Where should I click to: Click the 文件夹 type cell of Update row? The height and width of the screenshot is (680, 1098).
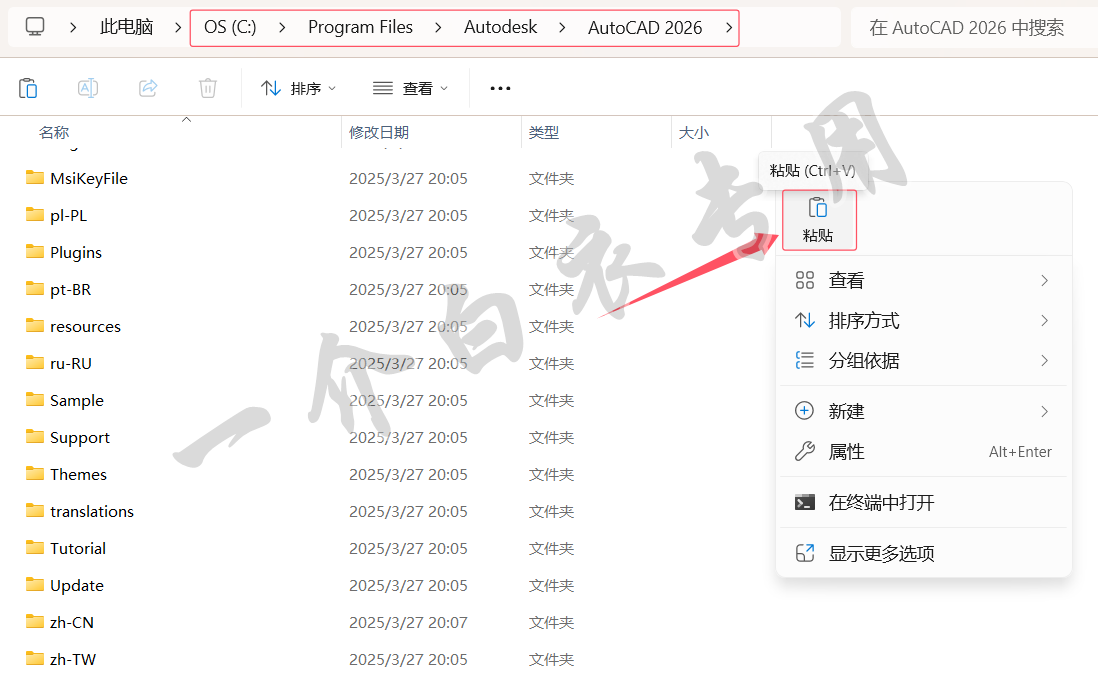click(551, 585)
